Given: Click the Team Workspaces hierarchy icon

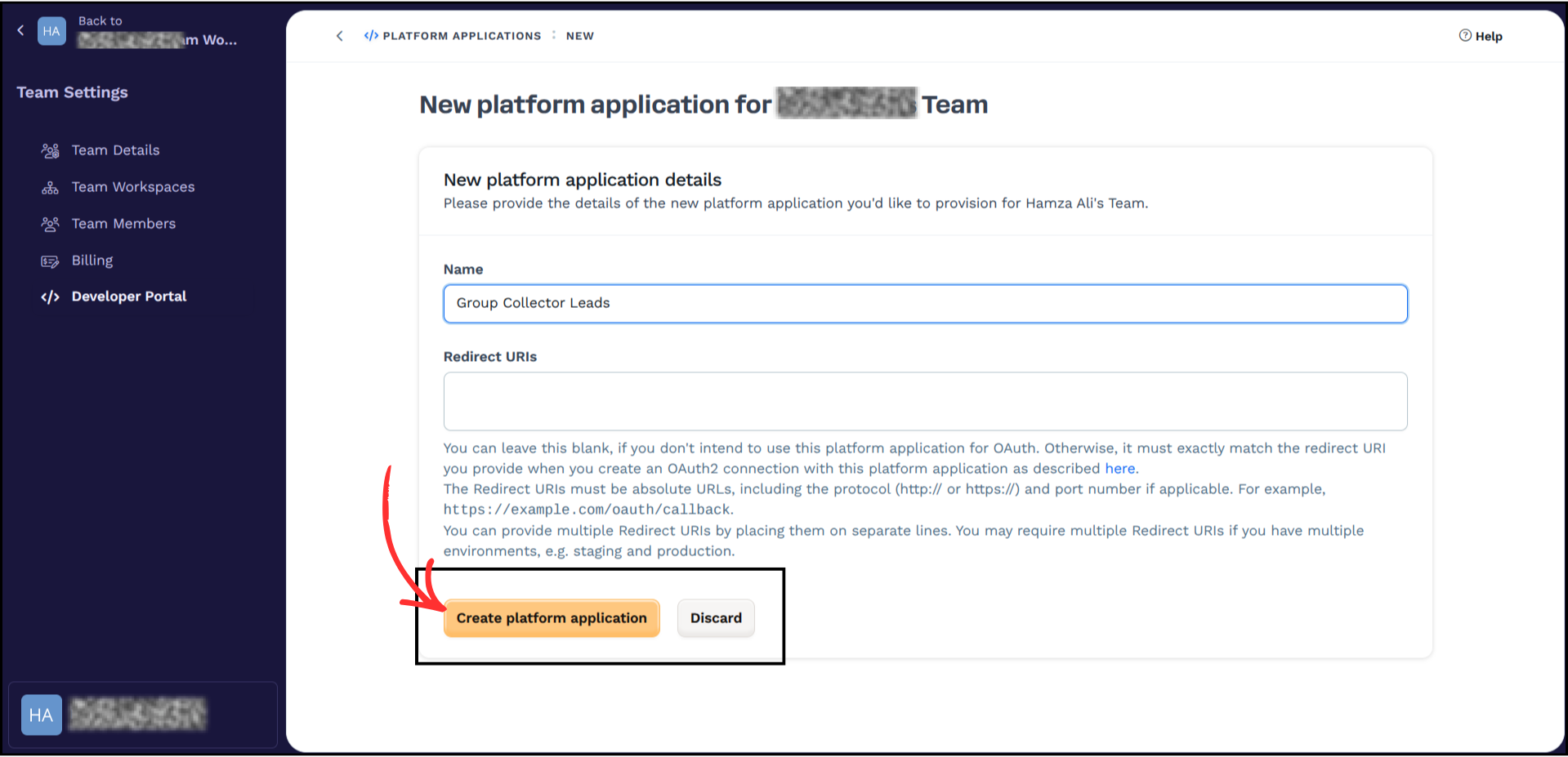Looking at the screenshot, I should click(50, 187).
